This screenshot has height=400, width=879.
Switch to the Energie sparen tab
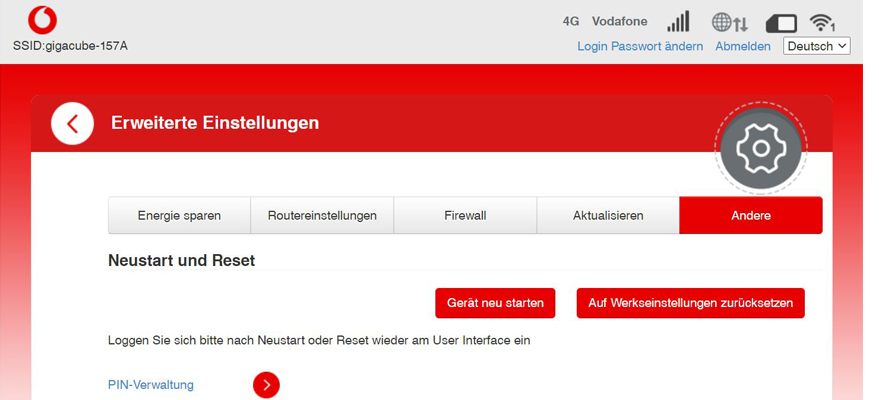coord(179,215)
